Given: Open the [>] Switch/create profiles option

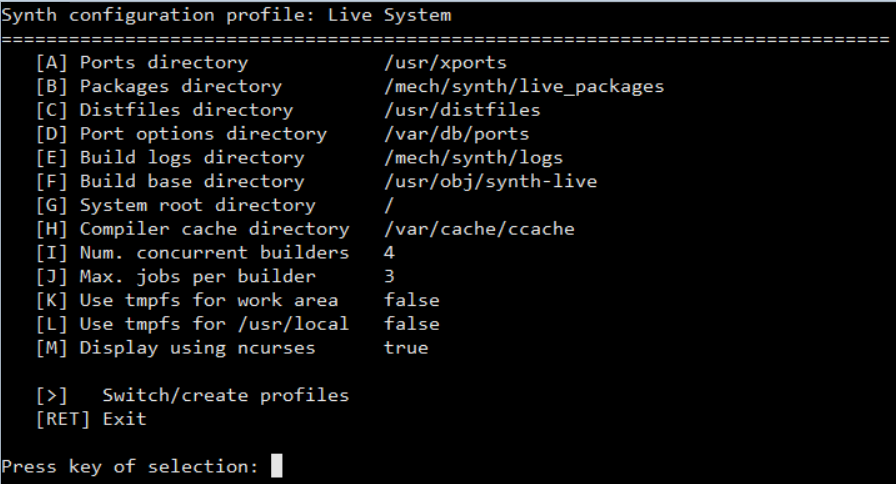Looking at the screenshot, I should coord(191,396).
